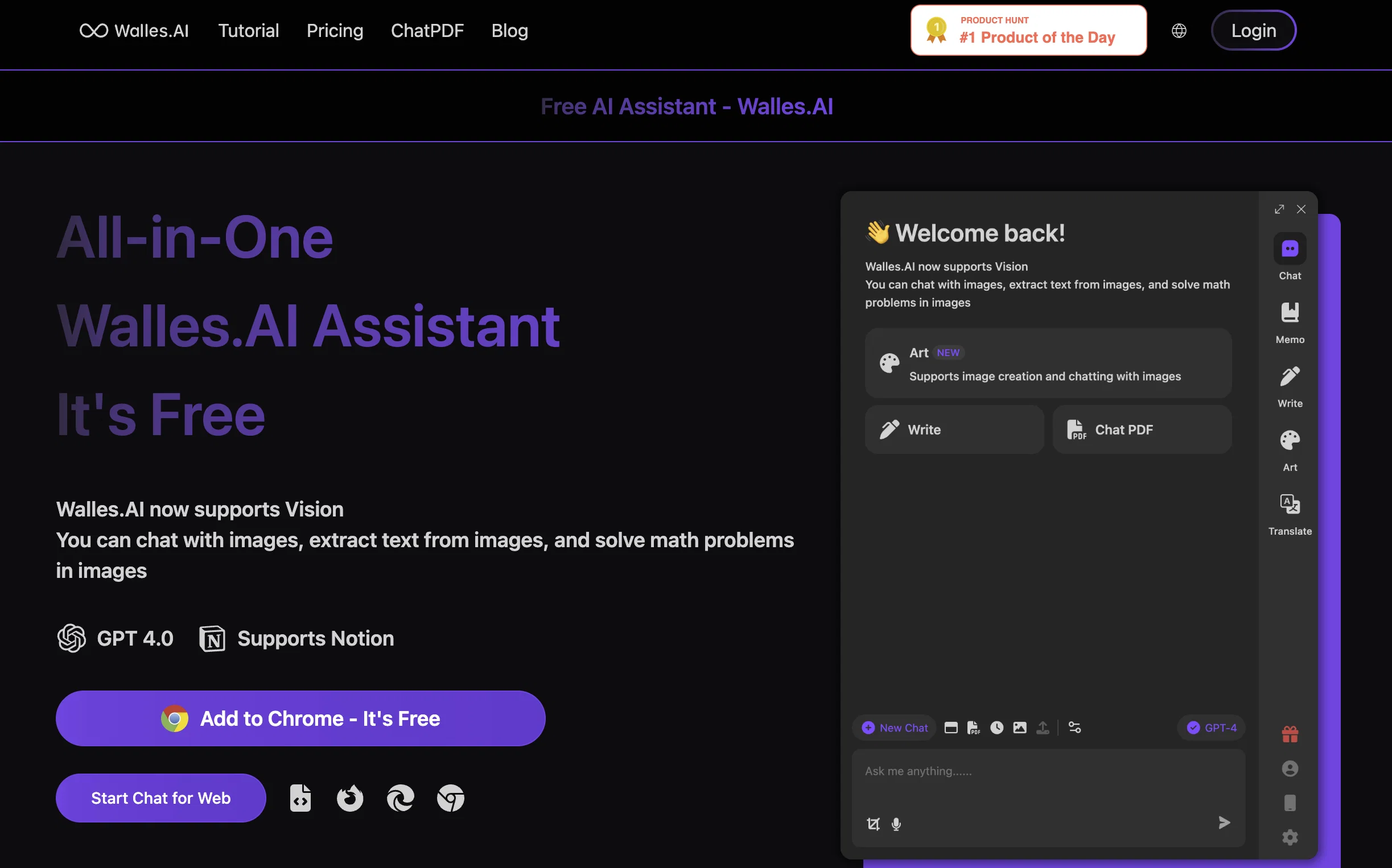
Task: Click the microphone voice input icon
Action: [x=896, y=824]
